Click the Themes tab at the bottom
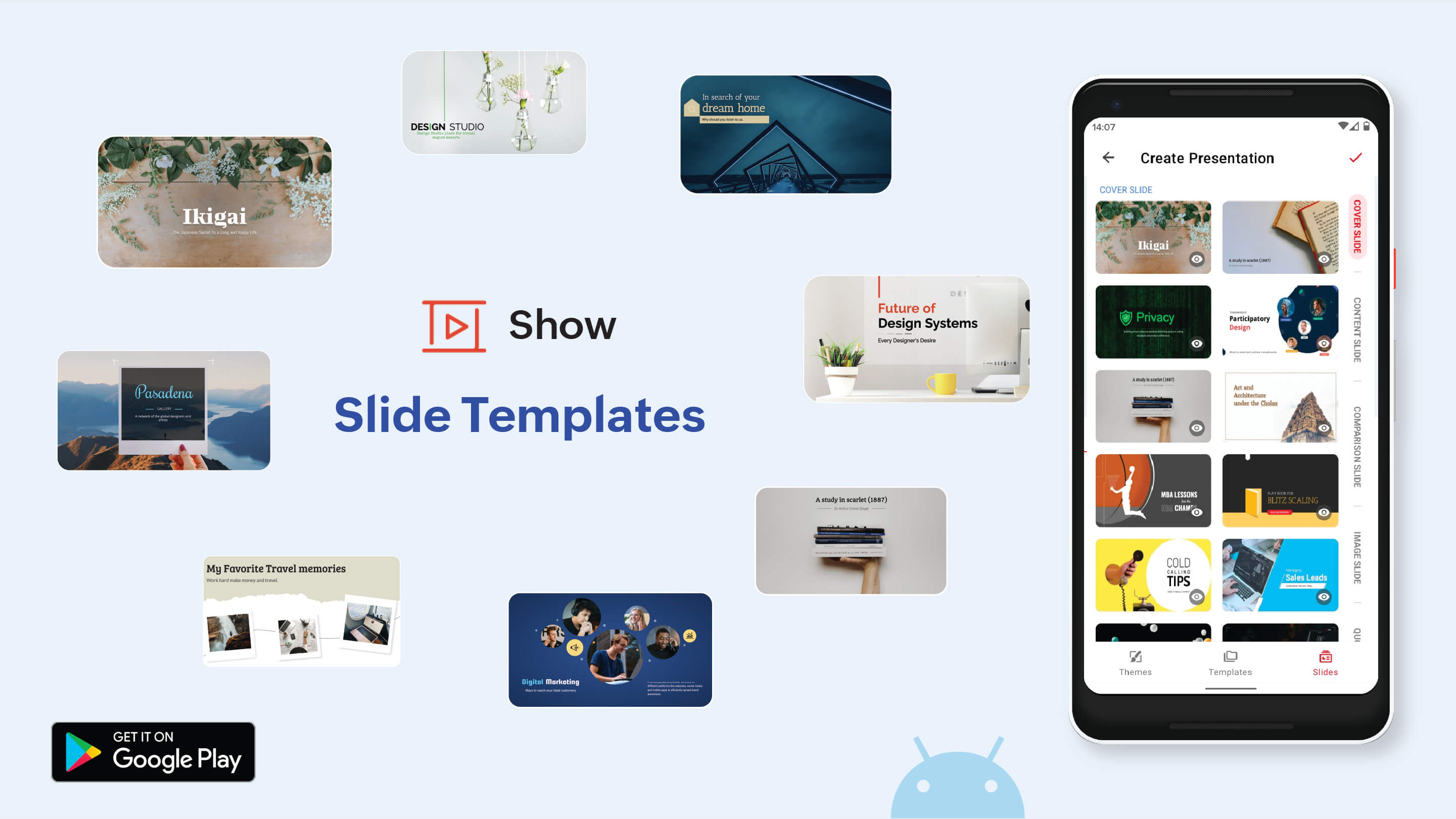1456x819 pixels. coord(1135,662)
